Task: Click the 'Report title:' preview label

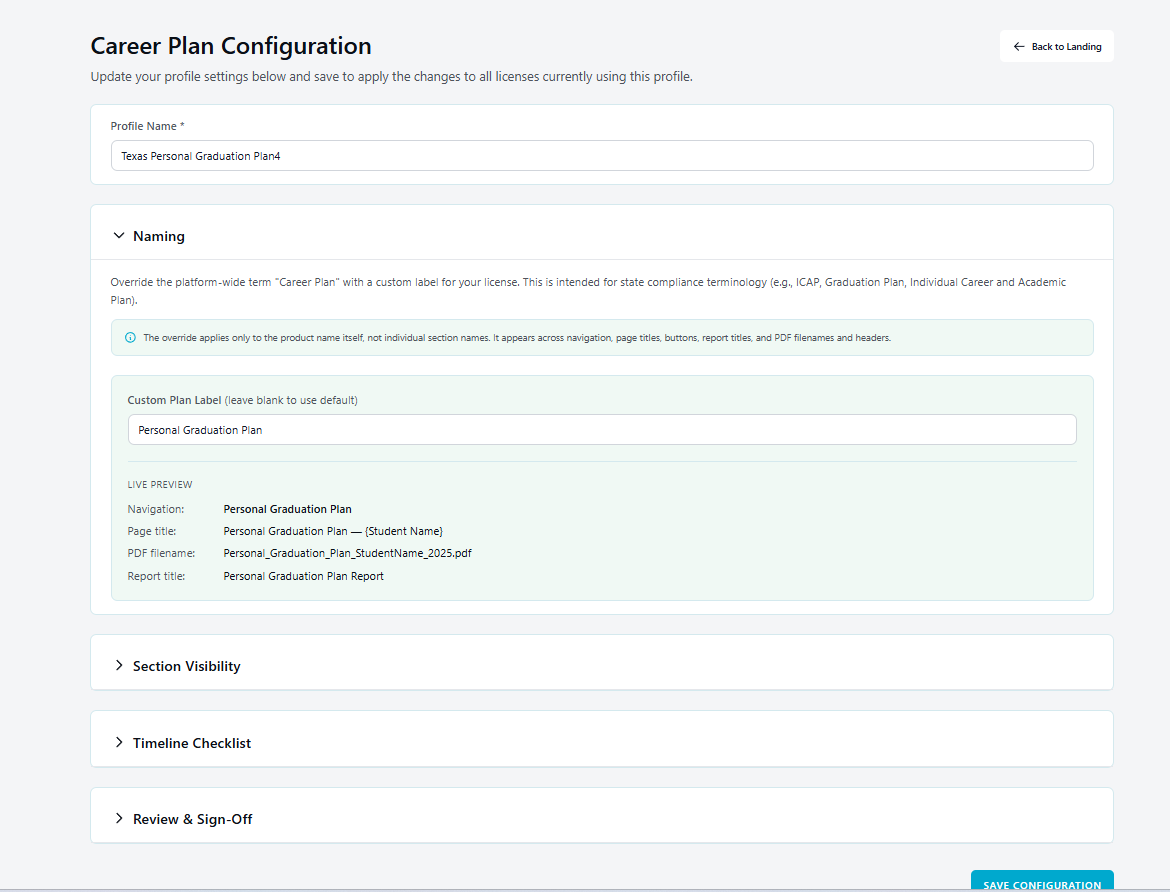Action: tap(156, 576)
